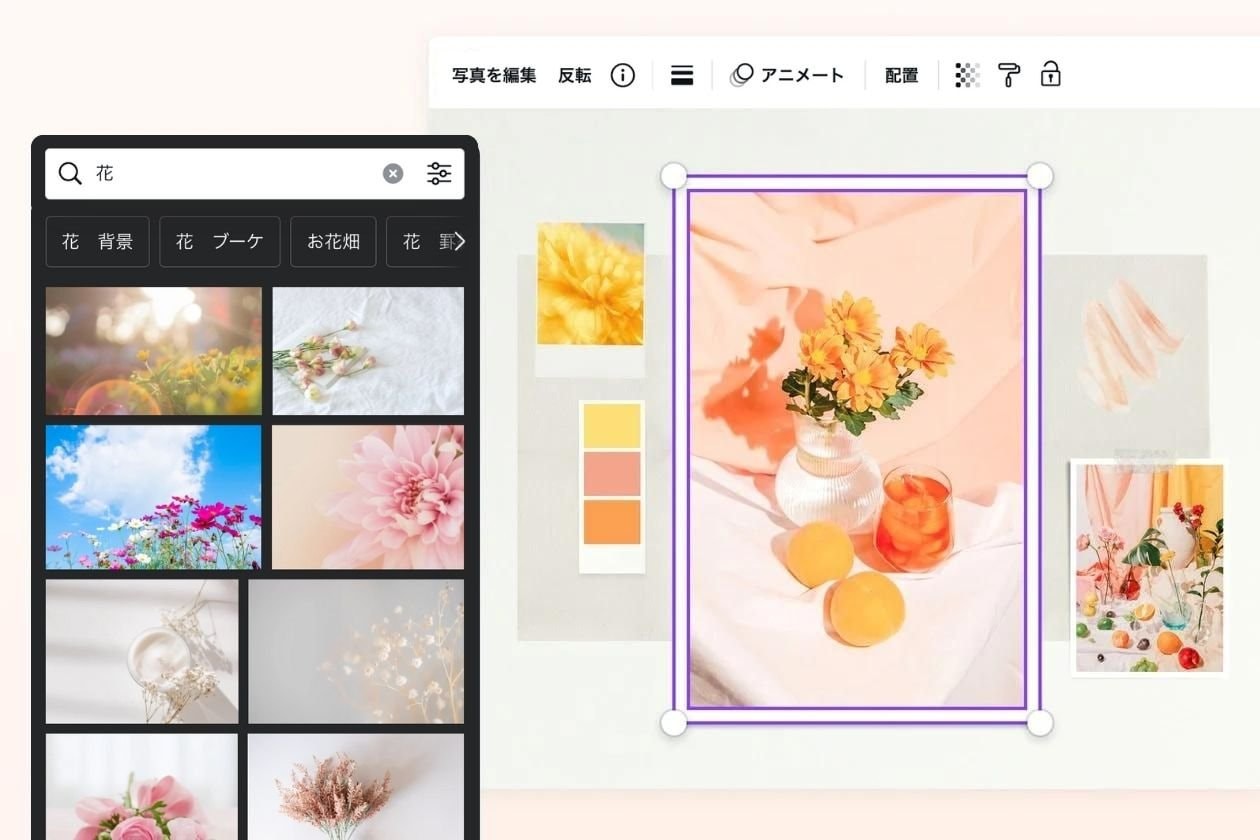Open the 配置 position menu
1260x840 pixels.
(x=901, y=76)
